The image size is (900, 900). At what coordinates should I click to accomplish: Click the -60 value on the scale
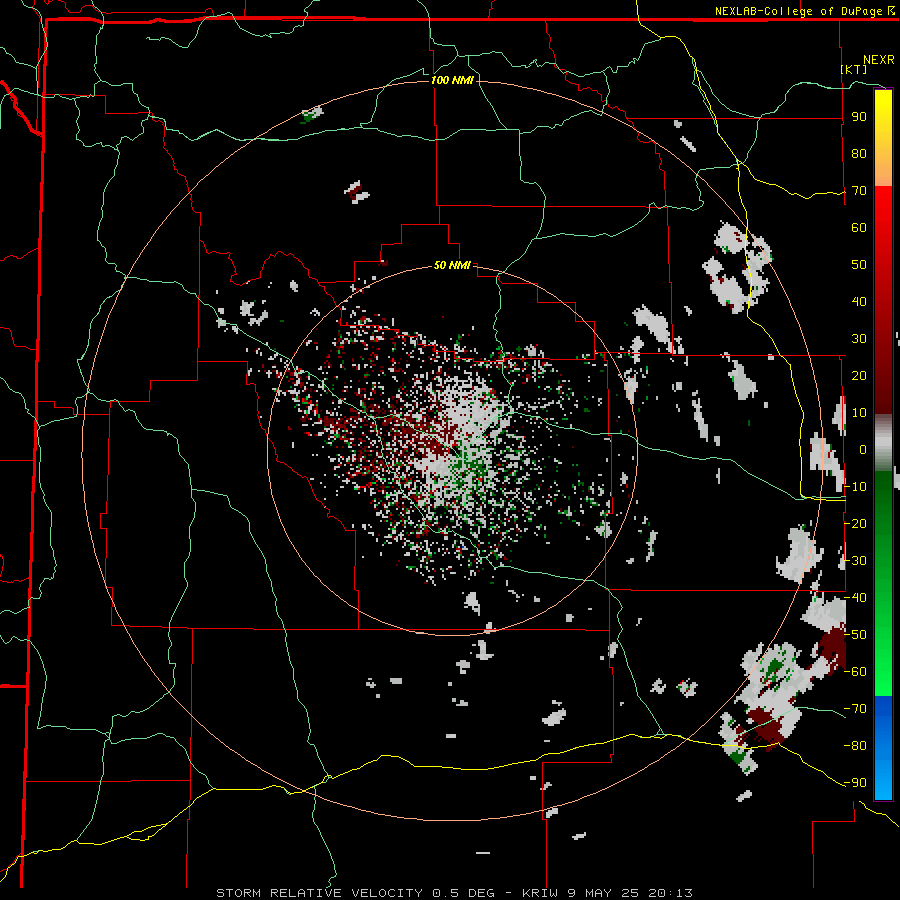click(855, 672)
